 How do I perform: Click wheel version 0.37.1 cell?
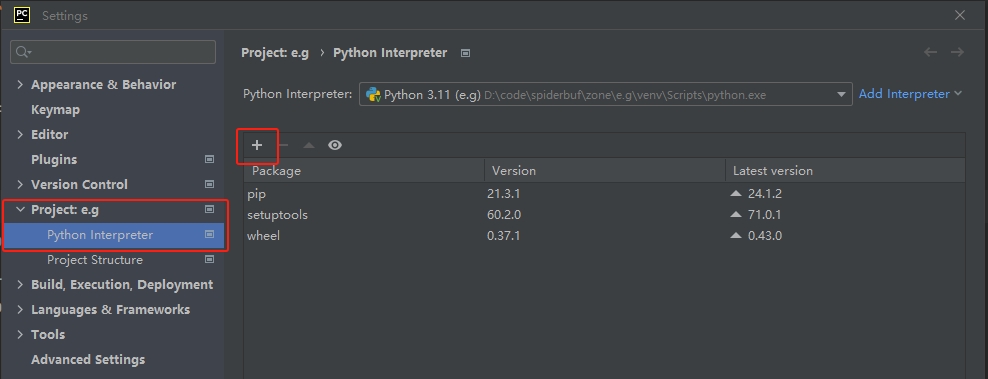click(503, 235)
